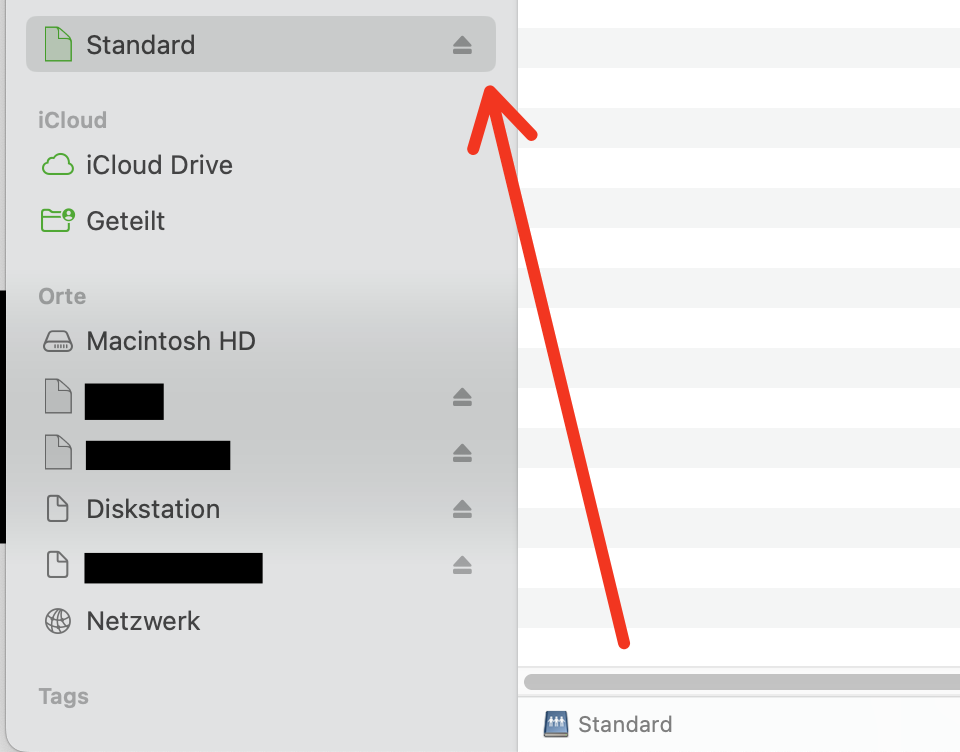Image resolution: width=960 pixels, height=752 pixels.
Task: Eject the redacted volume directly above Diskstation
Action: coord(462,453)
